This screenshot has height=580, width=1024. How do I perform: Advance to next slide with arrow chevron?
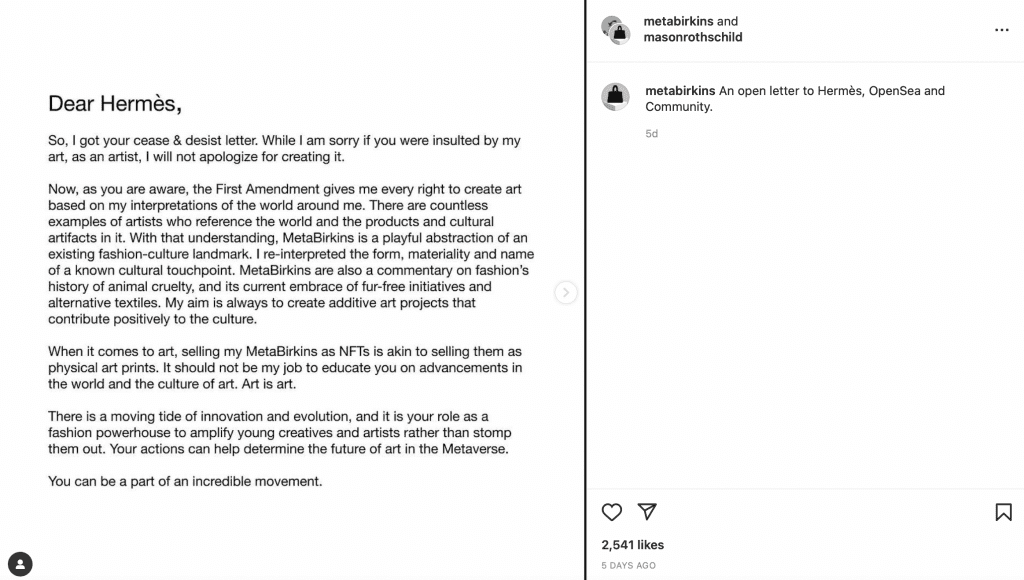pos(566,292)
